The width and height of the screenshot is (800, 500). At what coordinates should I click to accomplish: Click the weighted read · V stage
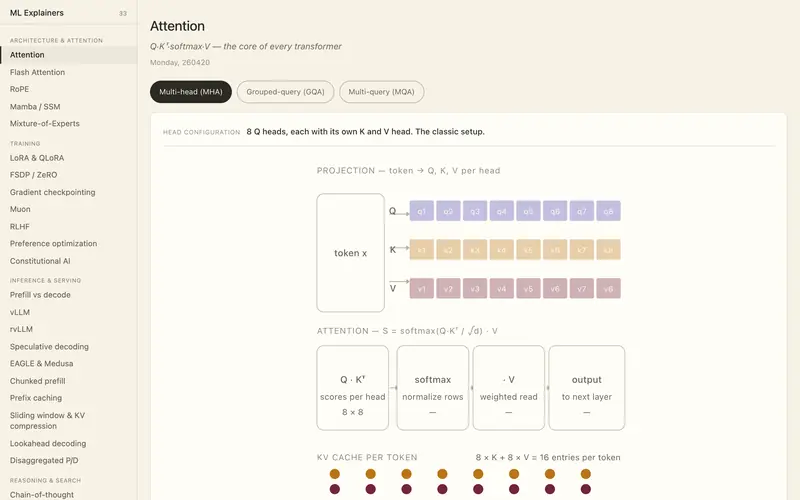coord(509,388)
